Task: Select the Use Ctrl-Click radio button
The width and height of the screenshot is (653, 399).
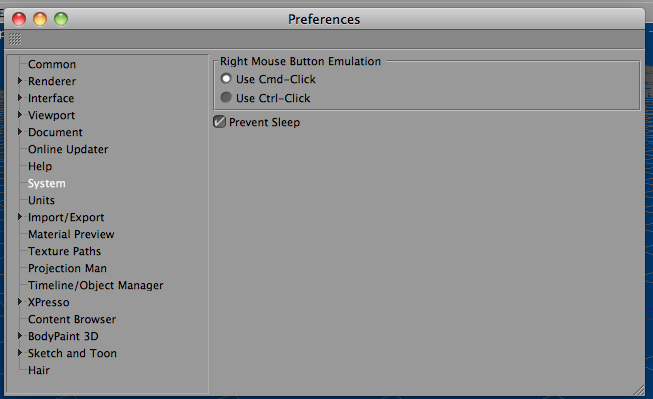Action: (x=226, y=97)
